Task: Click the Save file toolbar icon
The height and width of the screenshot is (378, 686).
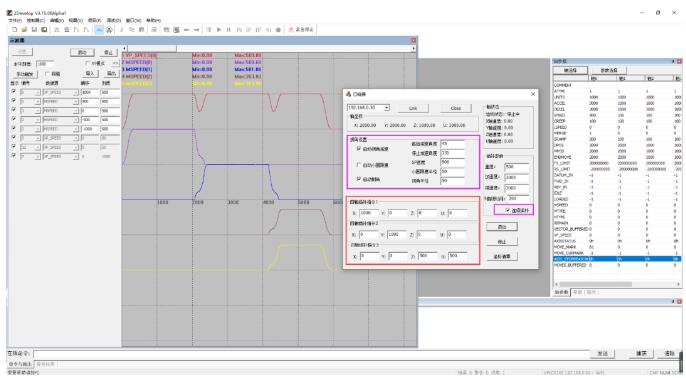Action: [x=34, y=30]
